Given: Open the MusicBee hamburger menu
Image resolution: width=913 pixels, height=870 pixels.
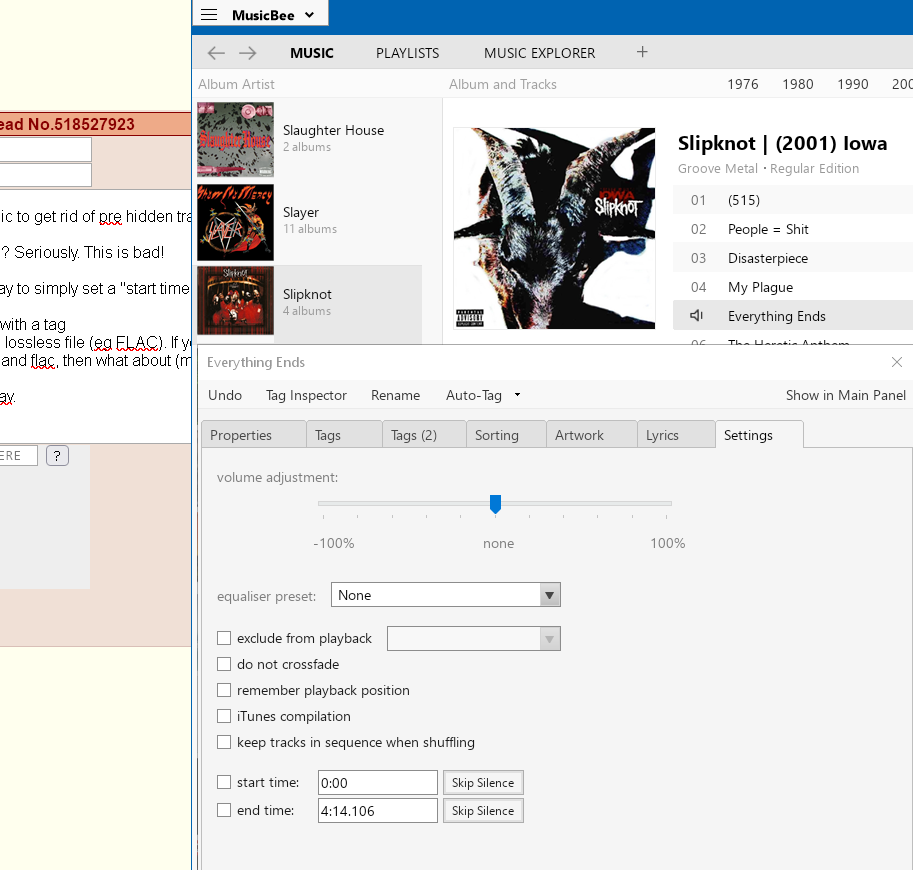Looking at the screenshot, I should (x=209, y=15).
